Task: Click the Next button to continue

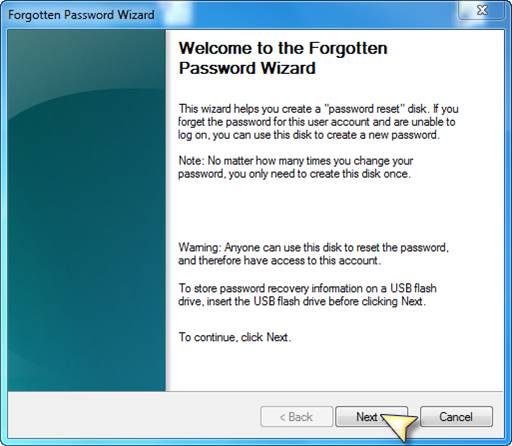Action: pyautogui.click(x=371, y=416)
